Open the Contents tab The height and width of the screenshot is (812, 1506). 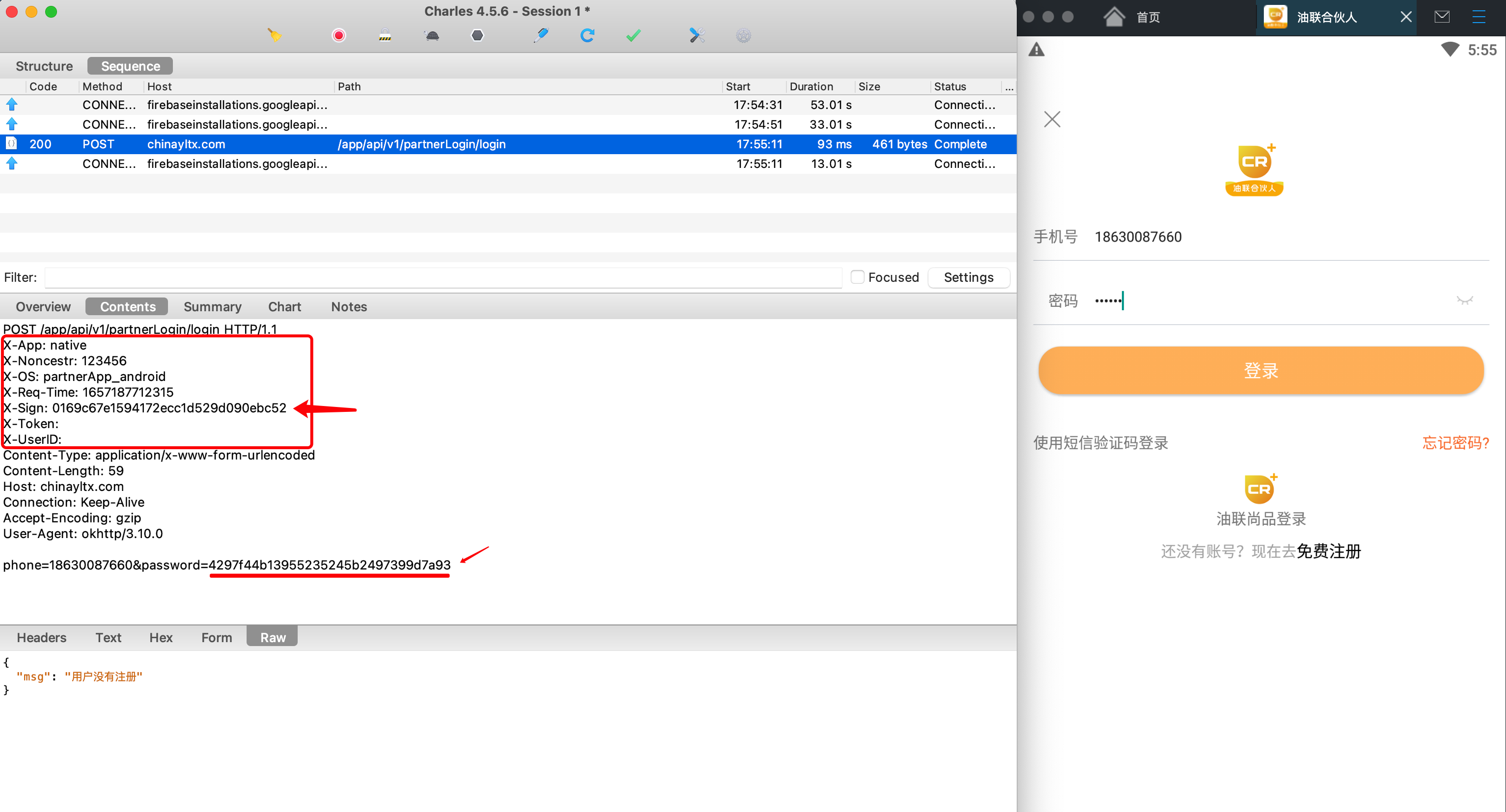click(127, 307)
